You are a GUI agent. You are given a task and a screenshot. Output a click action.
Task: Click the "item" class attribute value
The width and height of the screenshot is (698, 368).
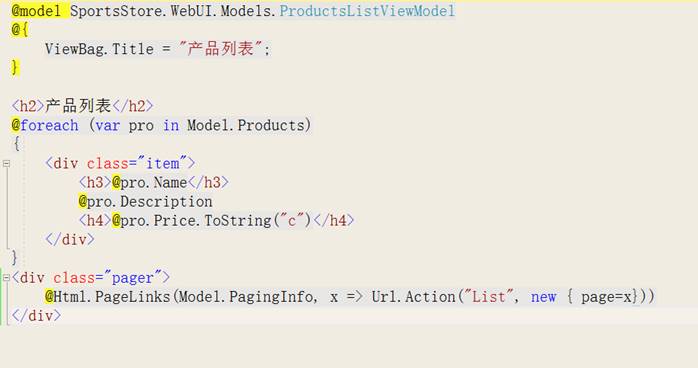tap(162, 164)
